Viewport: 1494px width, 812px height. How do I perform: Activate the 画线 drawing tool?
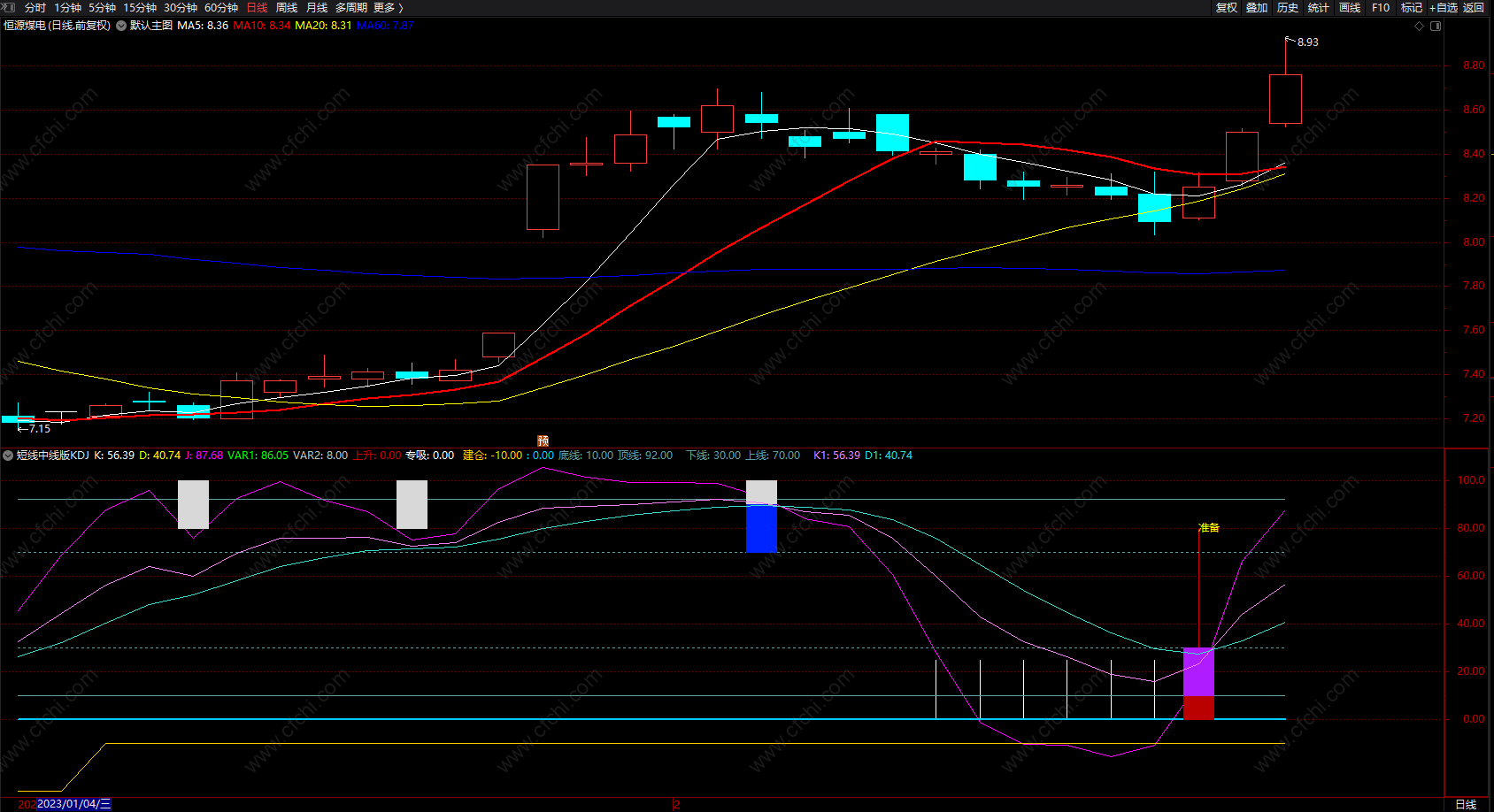tap(1350, 7)
